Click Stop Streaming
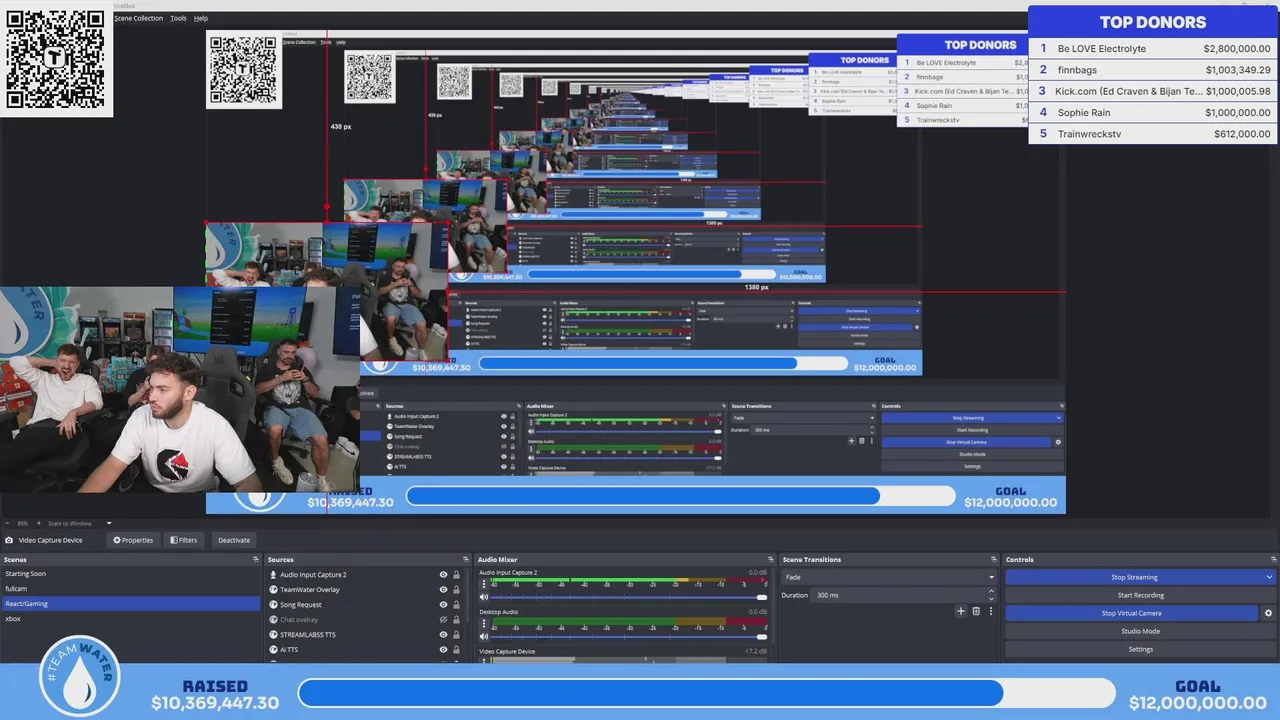Viewport: 1280px width, 720px height. (x=1134, y=577)
